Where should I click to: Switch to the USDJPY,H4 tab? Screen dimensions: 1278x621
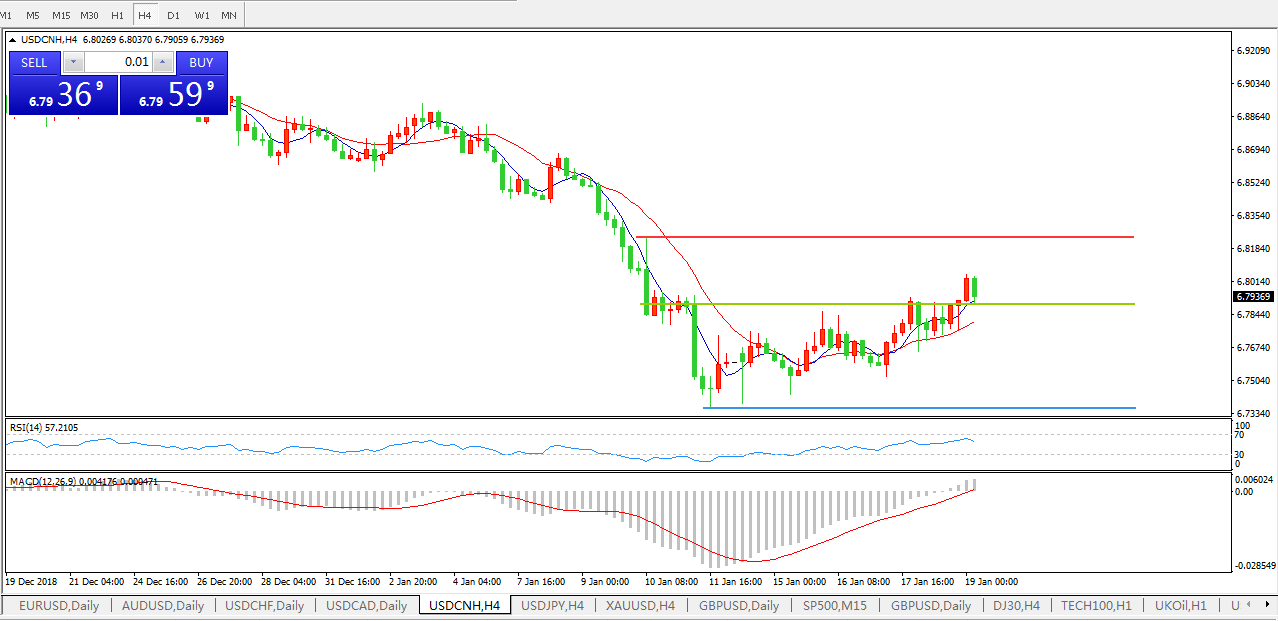point(553,605)
